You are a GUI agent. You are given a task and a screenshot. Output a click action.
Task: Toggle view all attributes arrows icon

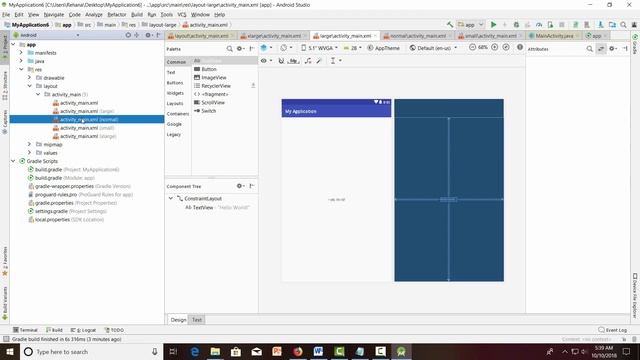pyautogui.click(x=601, y=49)
